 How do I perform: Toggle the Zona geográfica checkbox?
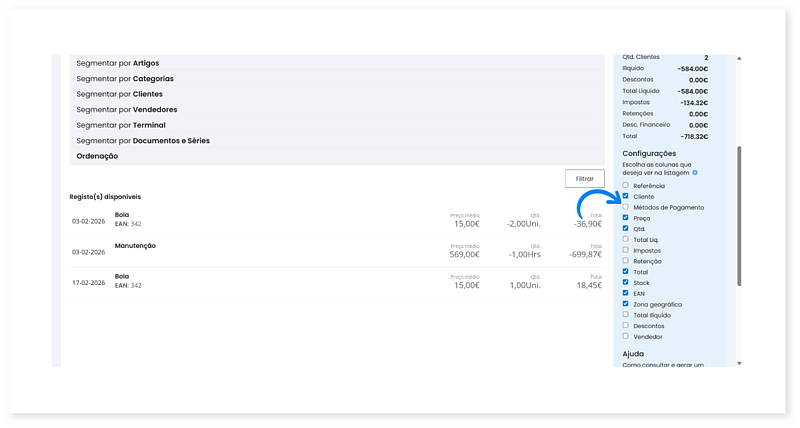pyautogui.click(x=626, y=304)
